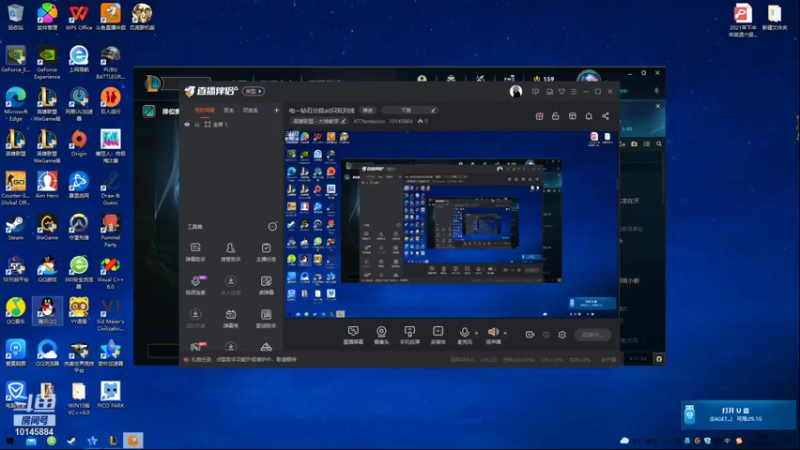Collapse the toolbox panel with the minus icon
The height and width of the screenshot is (450, 800).
272,227
